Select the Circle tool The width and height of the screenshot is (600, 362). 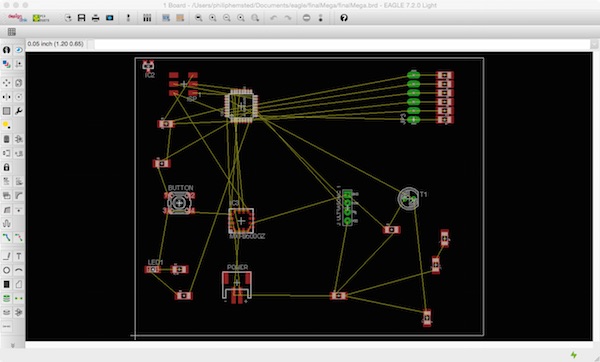pyautogui.click(x=7, y=270)
